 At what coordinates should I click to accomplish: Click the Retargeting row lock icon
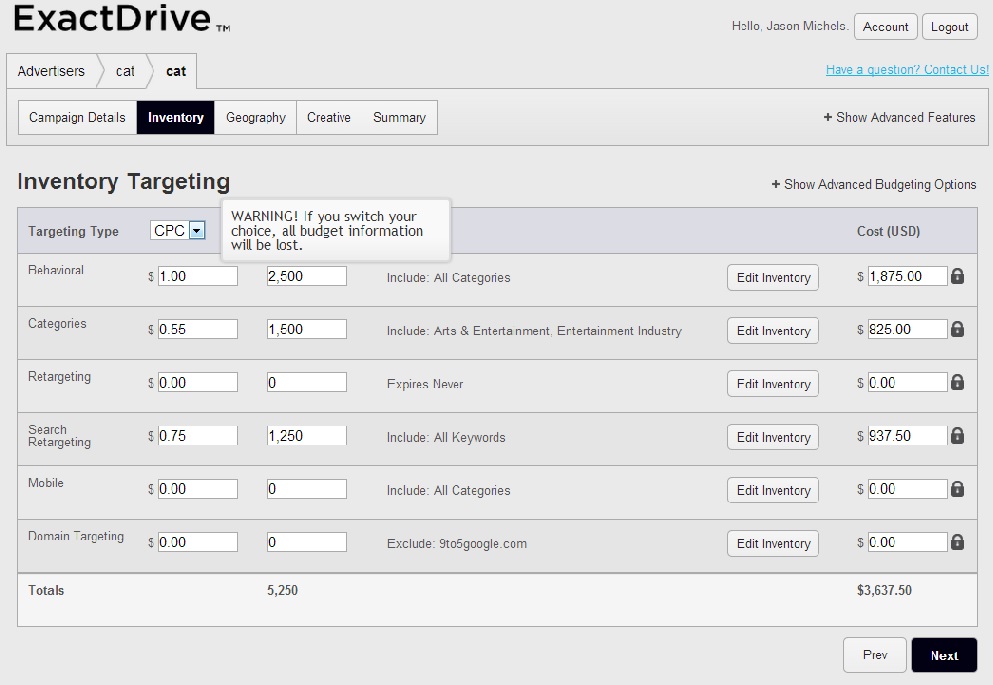point(957,382)
